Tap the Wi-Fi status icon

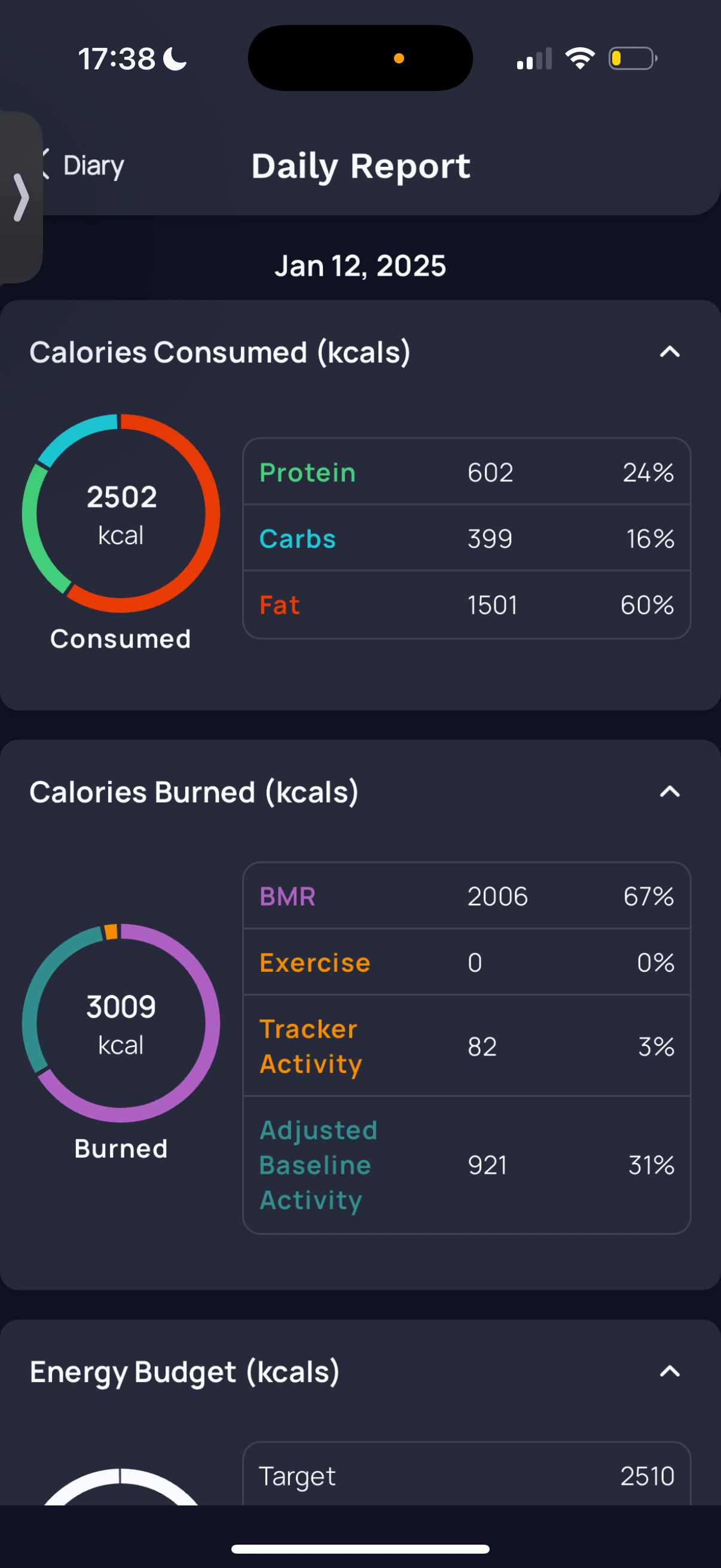580,59
